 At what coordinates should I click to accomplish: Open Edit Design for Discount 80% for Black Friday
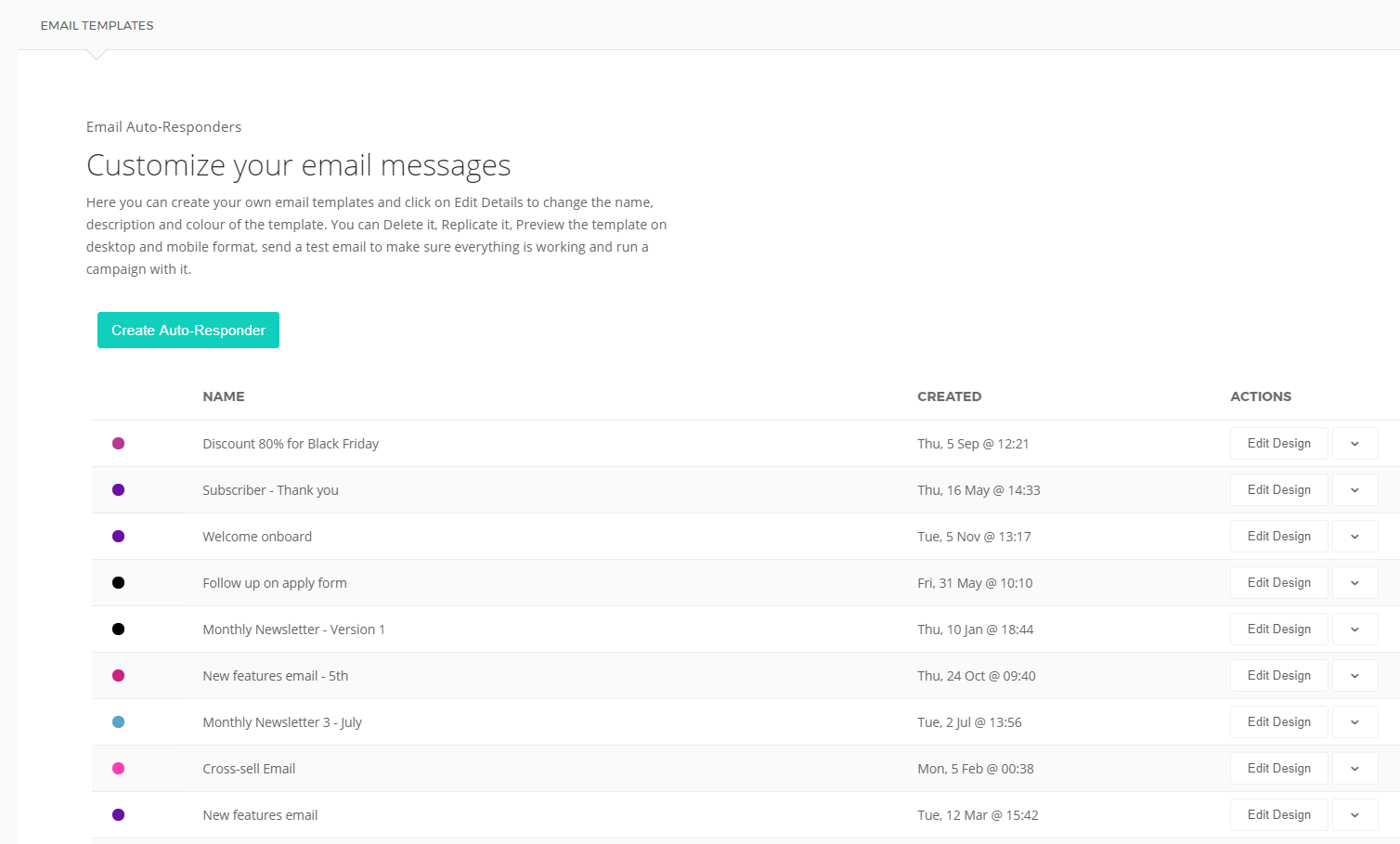[x=1278, y=443]
